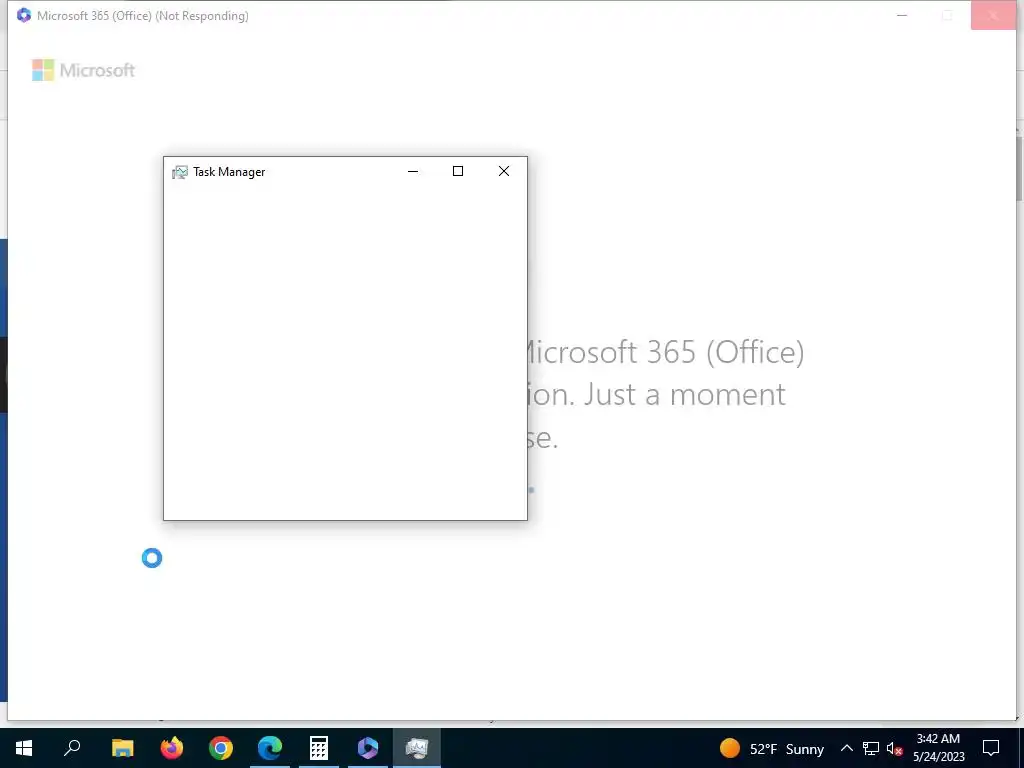Viewport: 1024px width, 768px height.
Task: Select Task Manager taskbar icon
Action: [417, 748]
